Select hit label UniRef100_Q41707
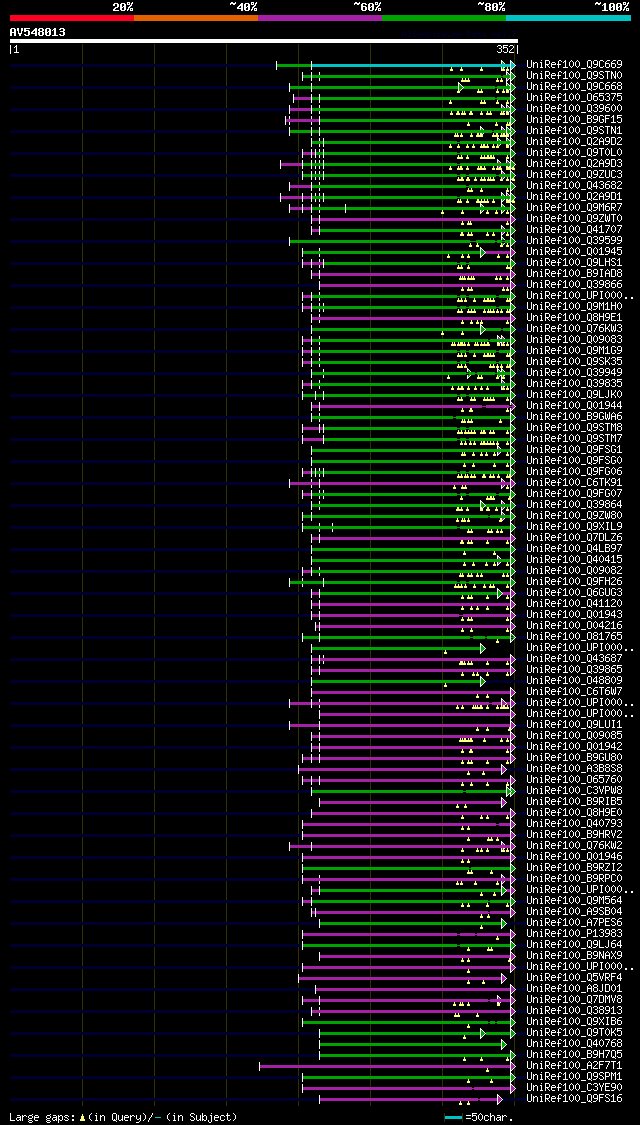This screenshot has height=1125, width=640. (574, 230)
